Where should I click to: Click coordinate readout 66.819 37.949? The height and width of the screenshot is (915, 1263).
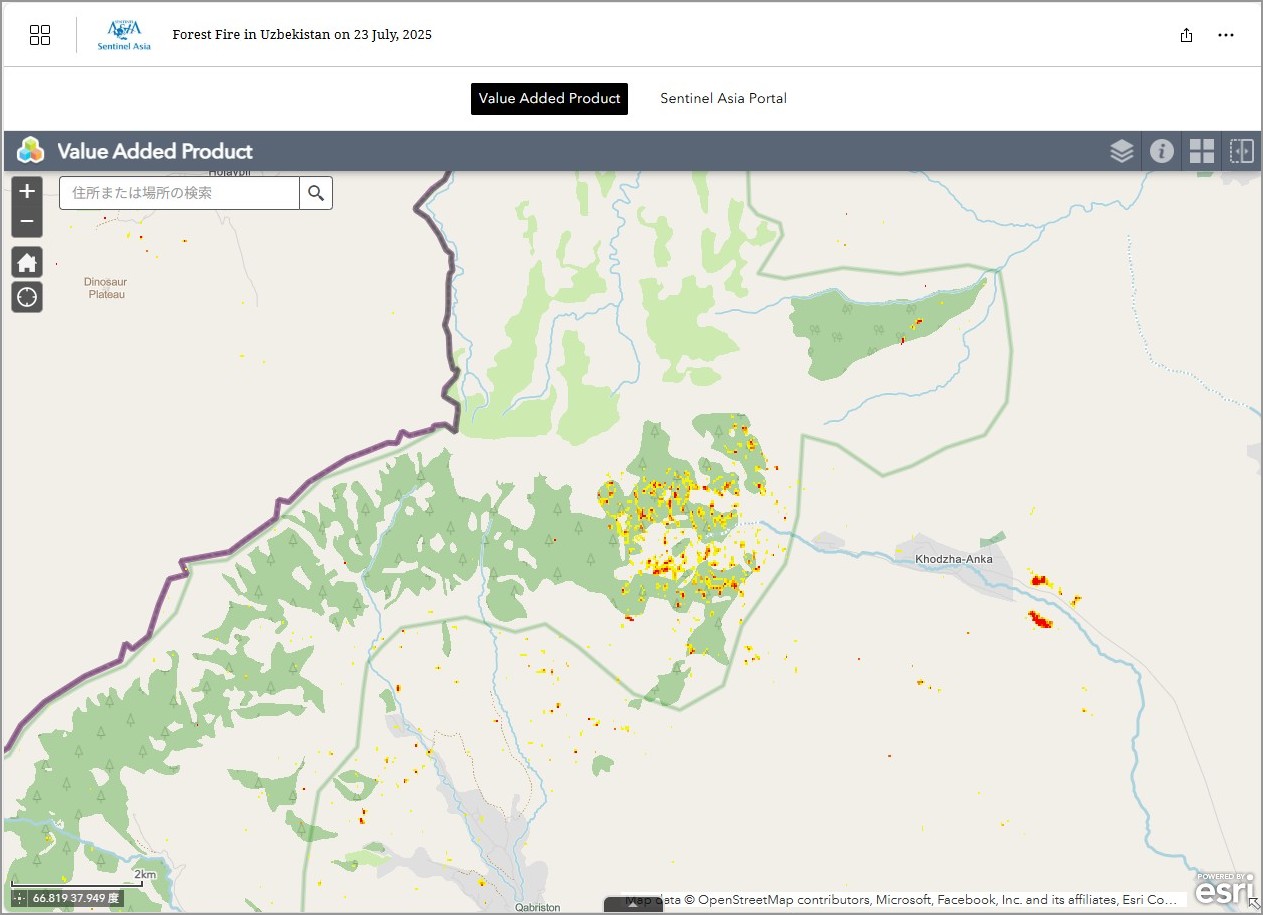[x=76, y=898]
